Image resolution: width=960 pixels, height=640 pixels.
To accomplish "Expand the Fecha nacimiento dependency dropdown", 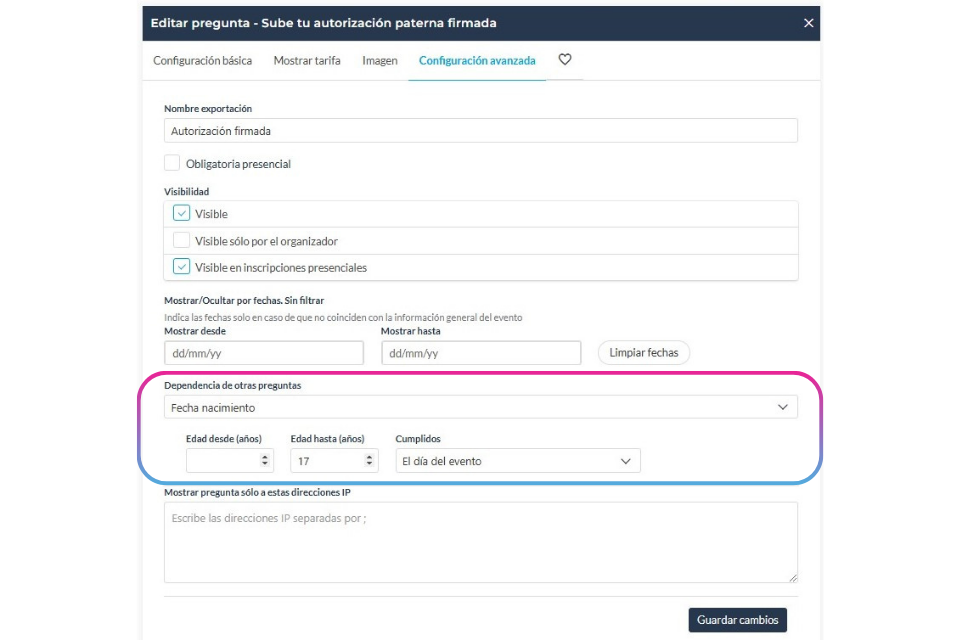I will (481, 407).
